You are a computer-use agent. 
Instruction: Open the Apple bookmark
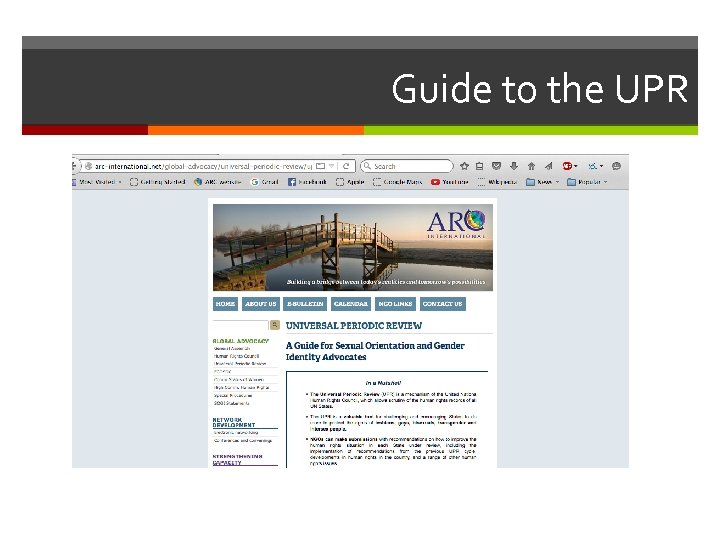pos(350,182)
